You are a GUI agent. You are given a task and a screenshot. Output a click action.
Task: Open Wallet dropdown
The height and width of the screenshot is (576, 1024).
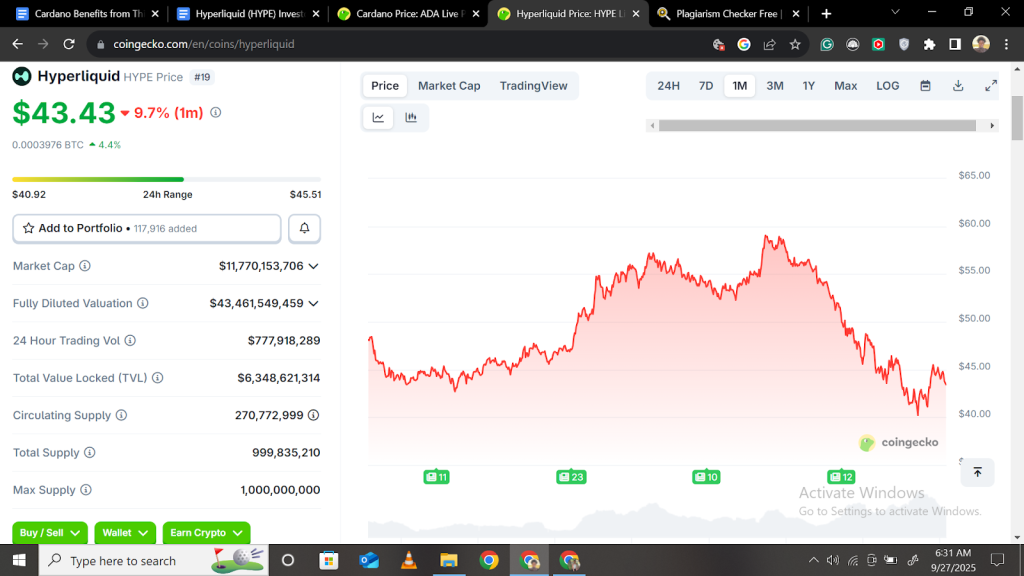pos(125,533)
